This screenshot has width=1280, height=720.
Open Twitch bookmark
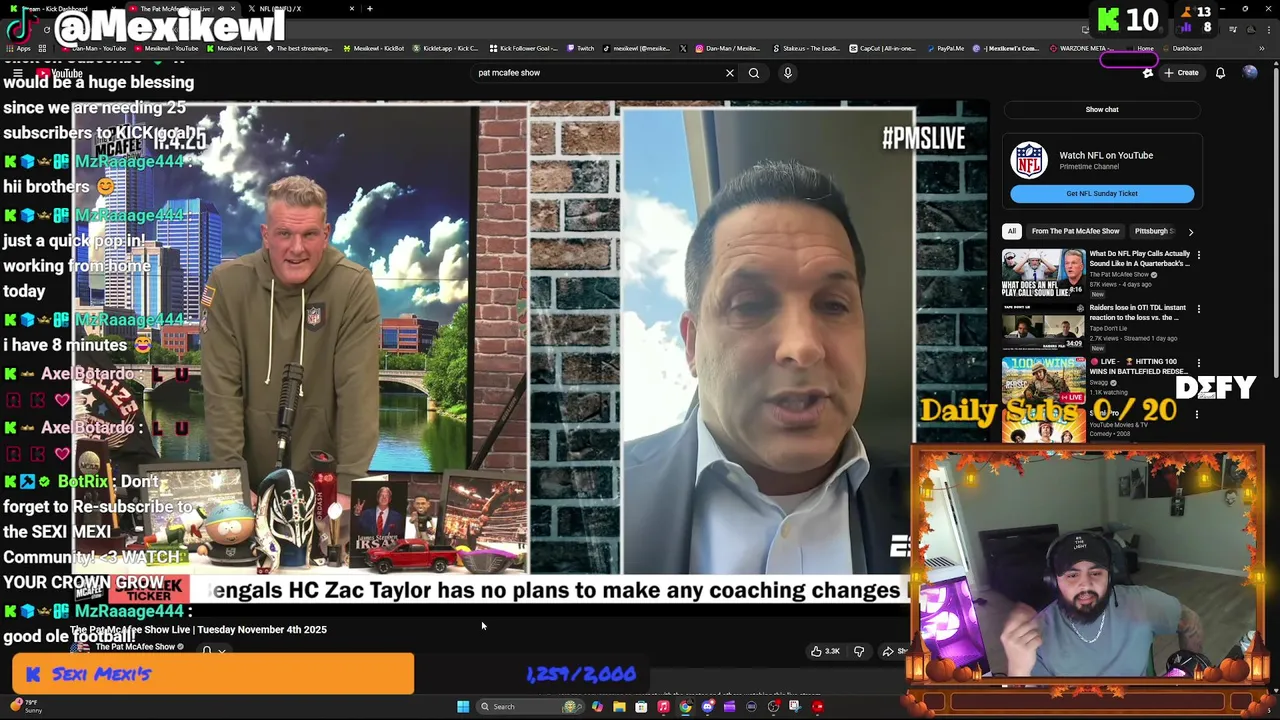[580, 48]
